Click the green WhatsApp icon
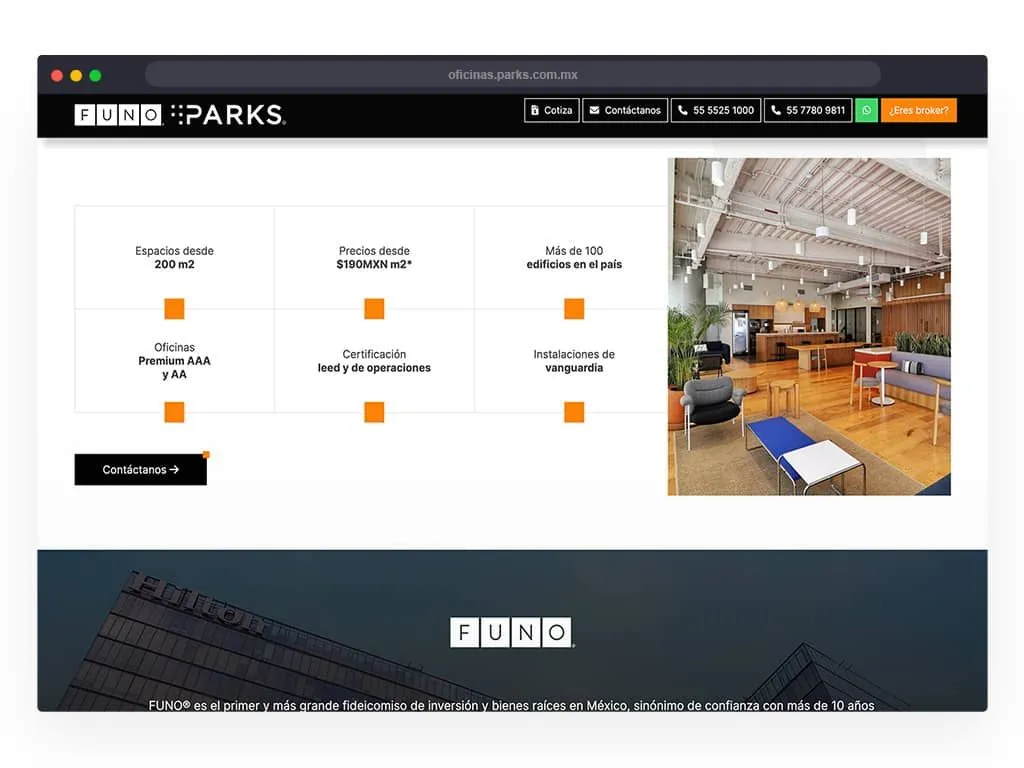Screen dimensions: 1024x768 coord(866,110)
